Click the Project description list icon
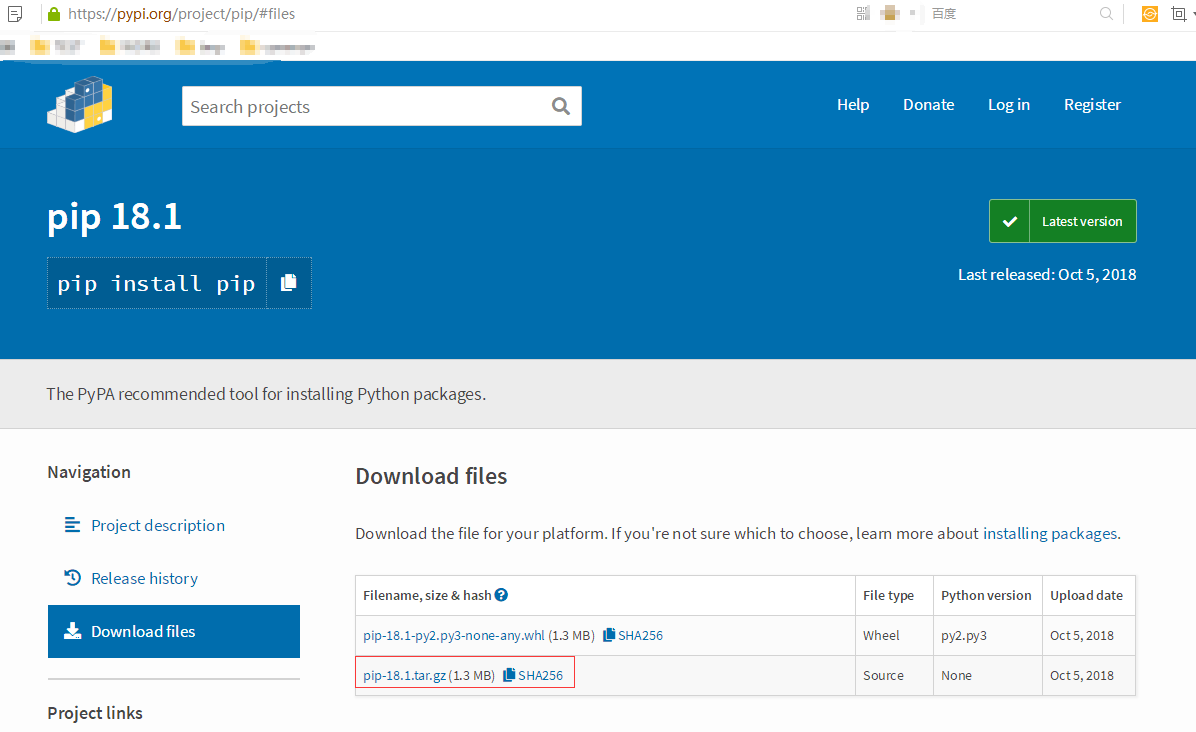 [x=72, y=525]
